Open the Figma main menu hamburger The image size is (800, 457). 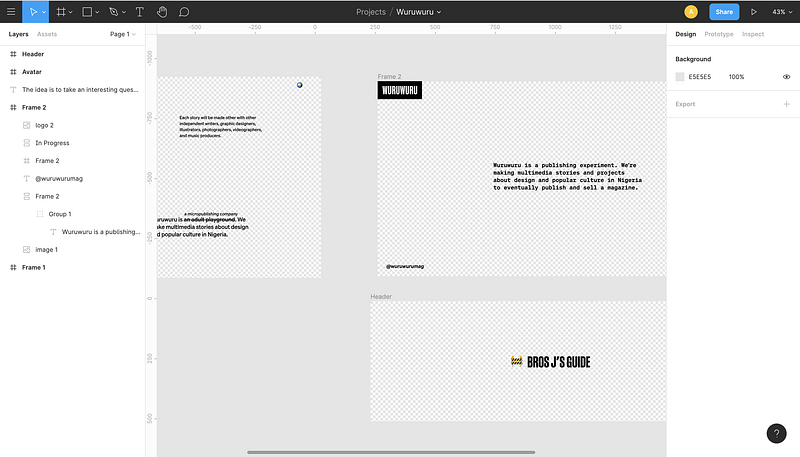tap(11, 12)
